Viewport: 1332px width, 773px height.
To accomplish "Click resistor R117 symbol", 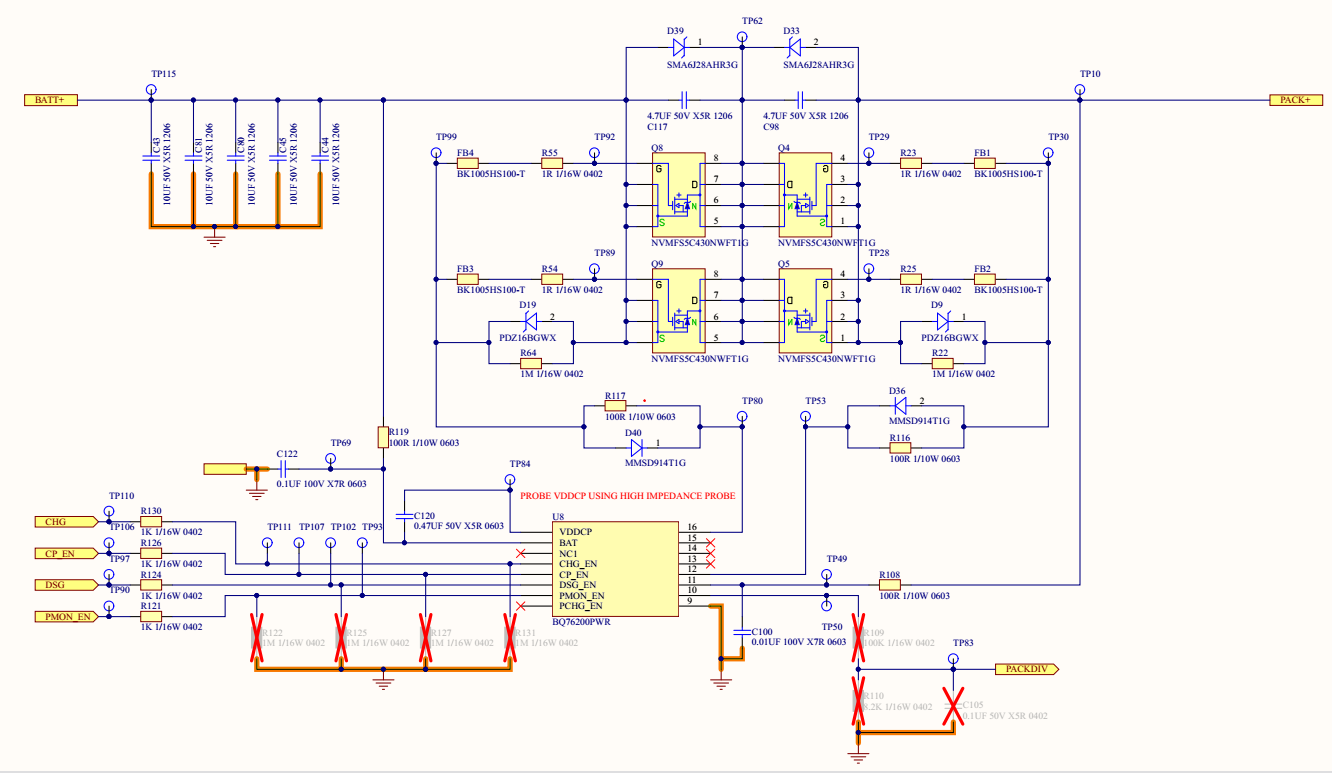I will click(615, 406).
